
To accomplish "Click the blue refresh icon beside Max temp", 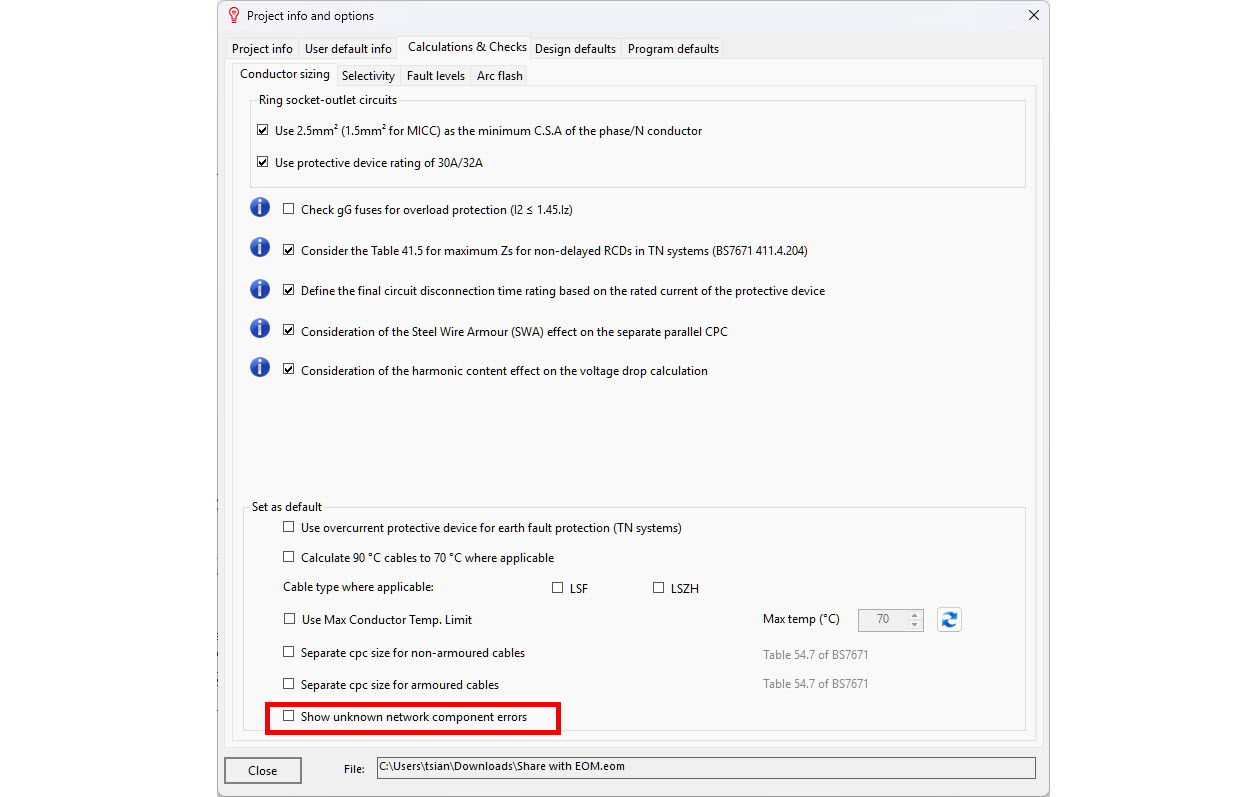I will [949, 619].
